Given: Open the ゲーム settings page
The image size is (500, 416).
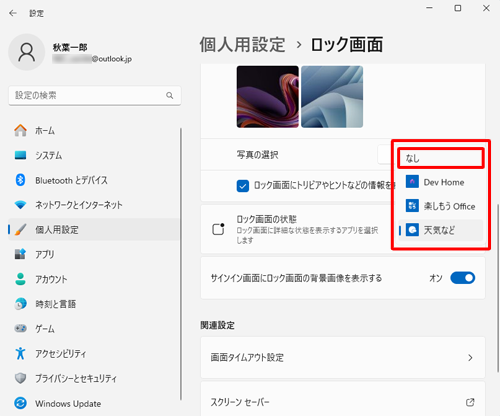Looking at the screenshot, I should pos(94,329).
